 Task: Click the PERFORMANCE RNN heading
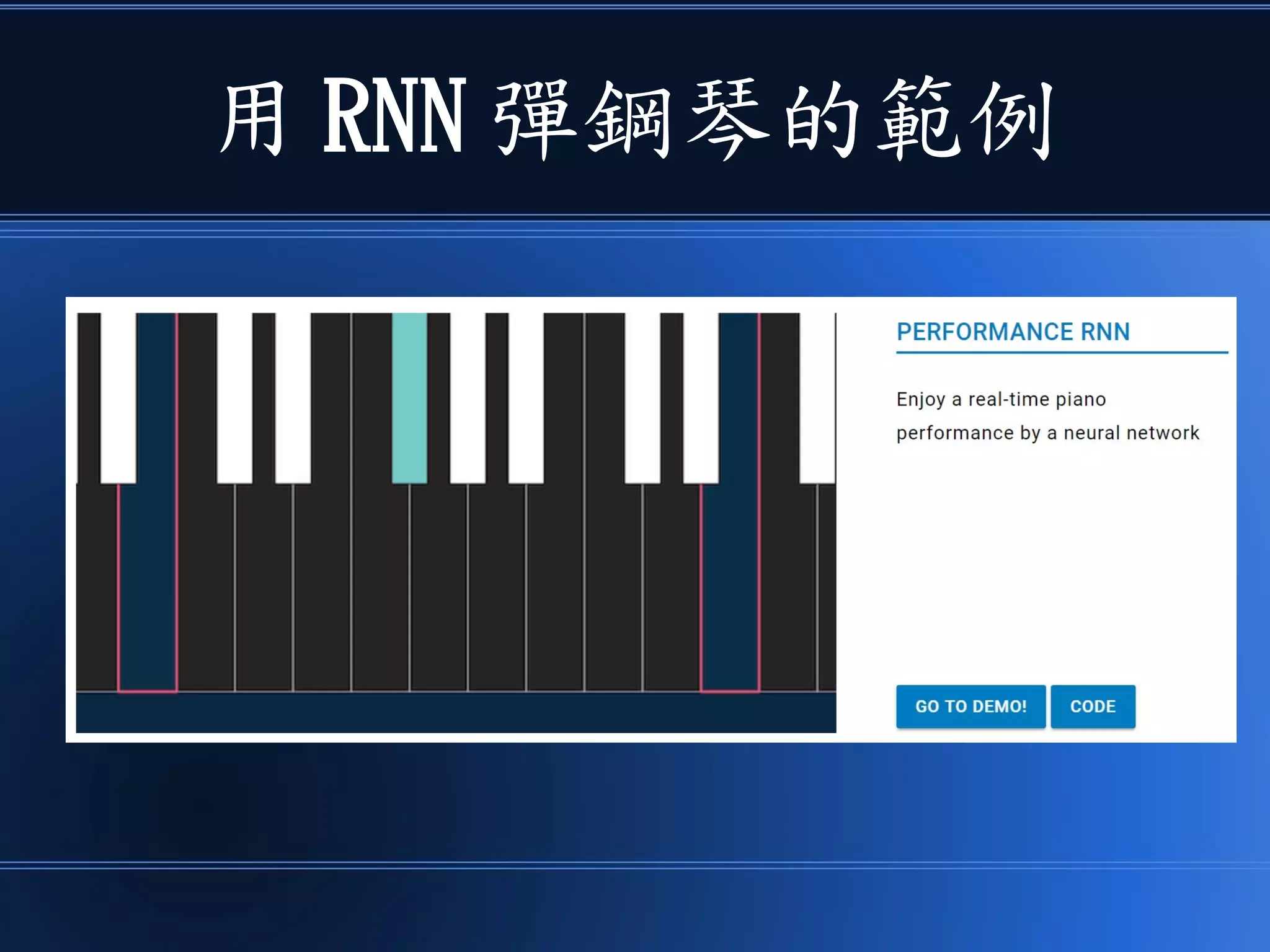(x=1013, y=332)
